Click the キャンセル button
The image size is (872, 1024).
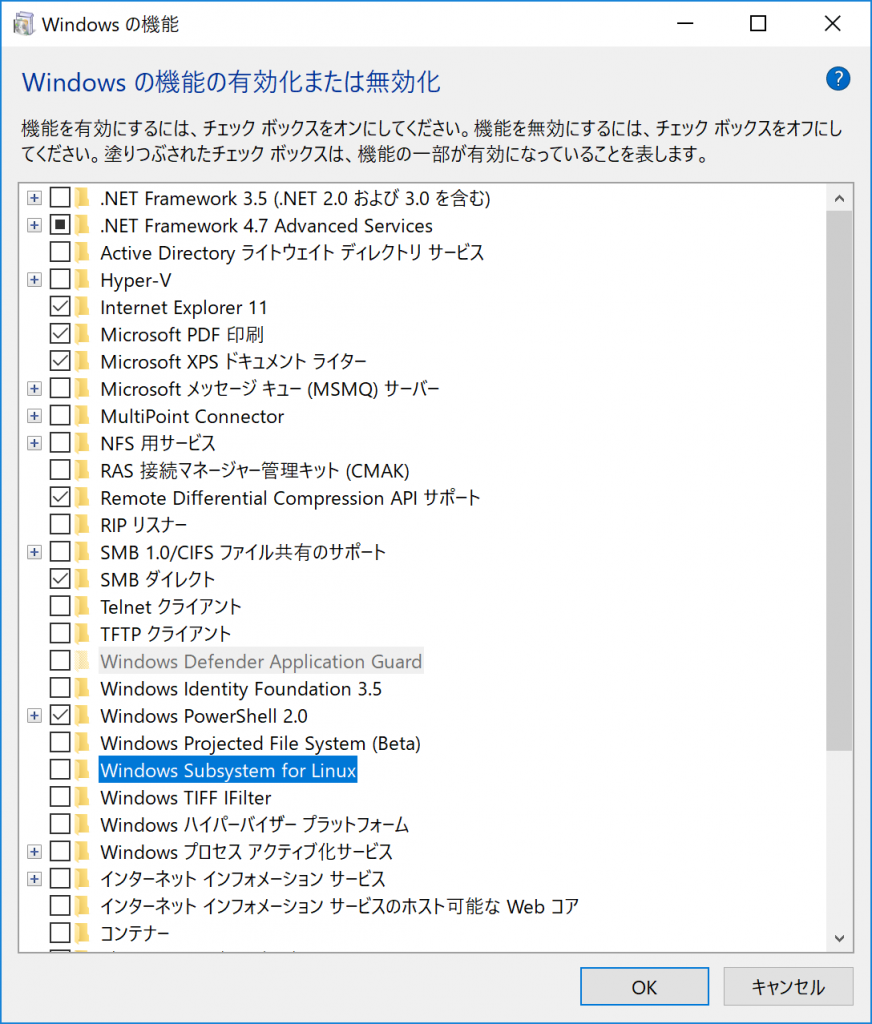point(788,987)
